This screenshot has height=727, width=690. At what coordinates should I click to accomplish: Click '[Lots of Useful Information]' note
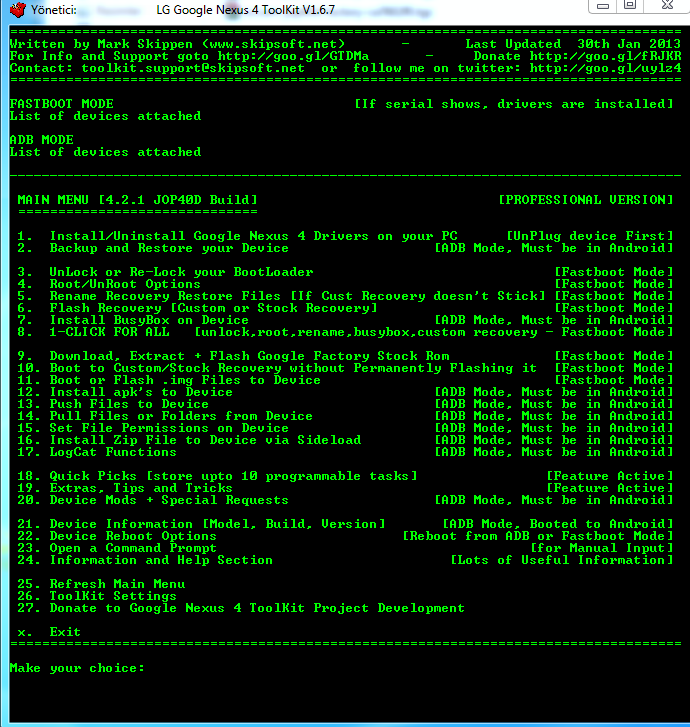[562, 561]
